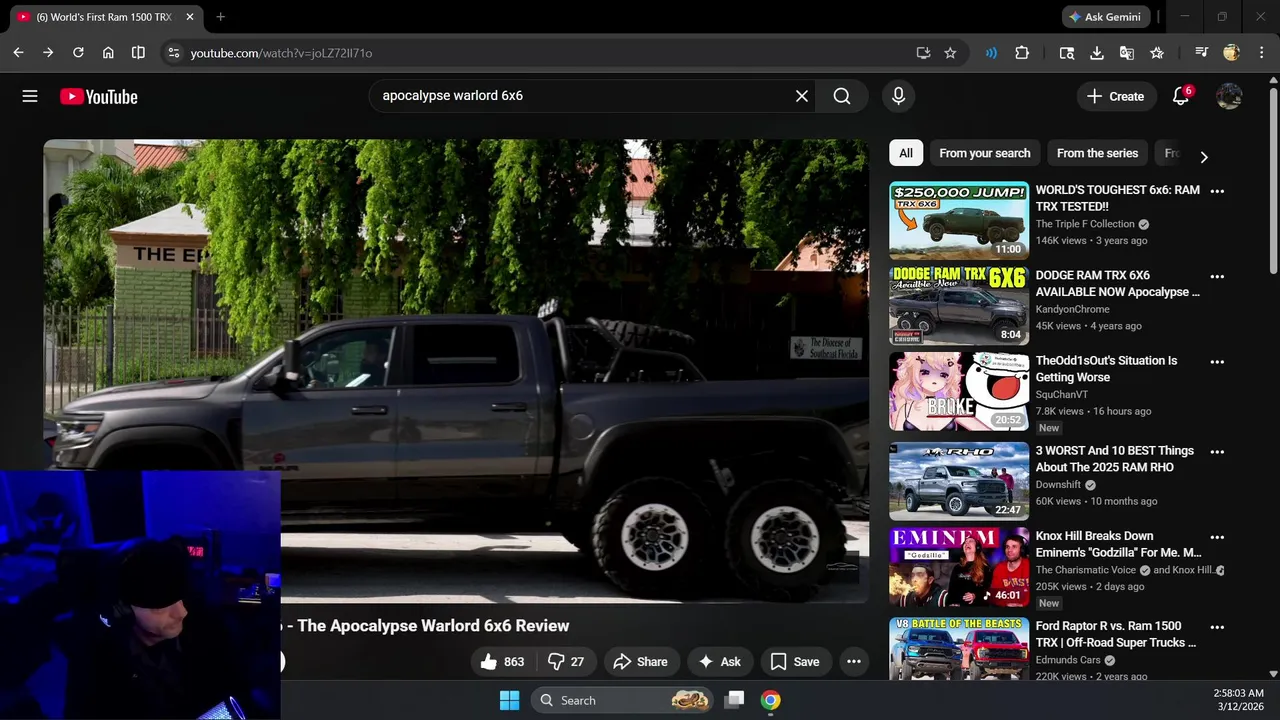Share the video

pos(641,661)
